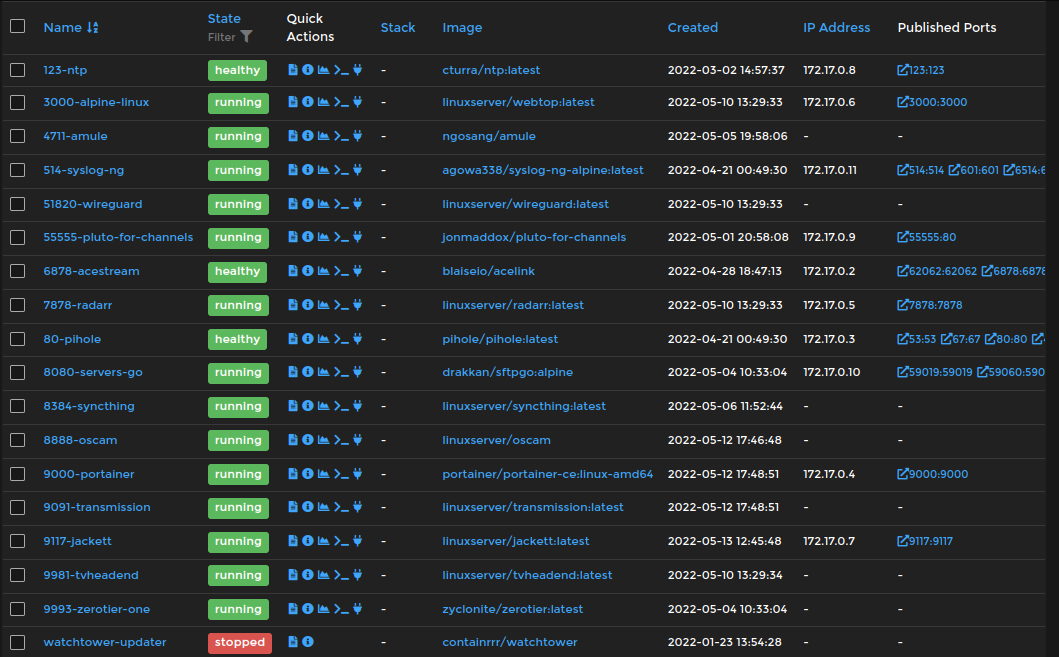Open the 8384-syncthing container details
The height and width of the screenshot is (657, 1059).
click(x=88, y=406)
